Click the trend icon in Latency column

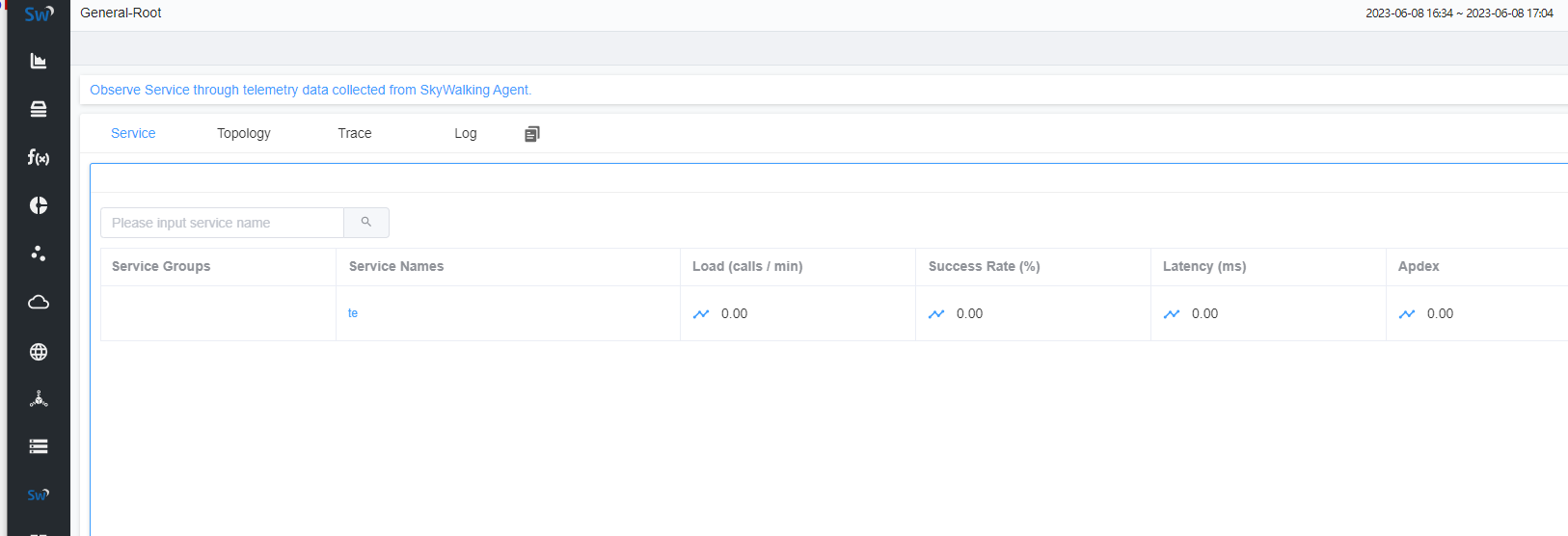[x=1172, y=314]
